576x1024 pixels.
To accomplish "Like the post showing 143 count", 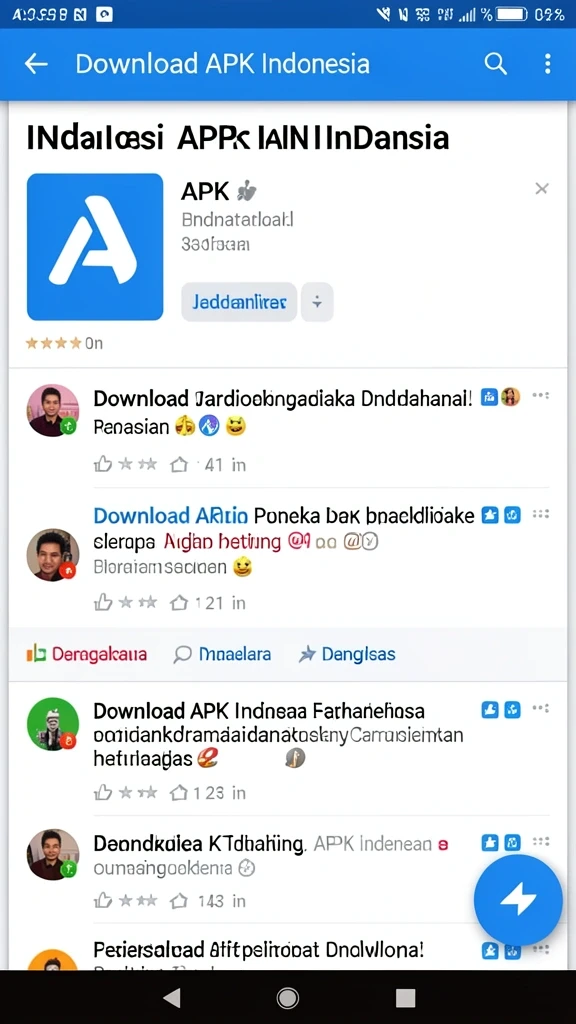I will tap(103, 901).
